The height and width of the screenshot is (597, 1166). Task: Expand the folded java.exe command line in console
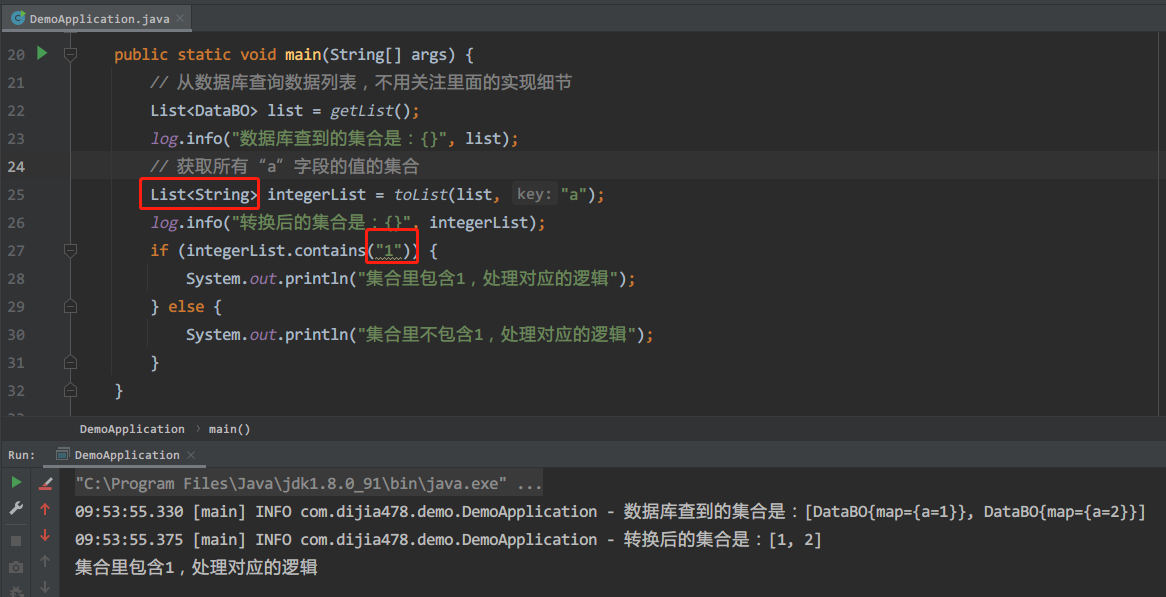pos(308,484)
